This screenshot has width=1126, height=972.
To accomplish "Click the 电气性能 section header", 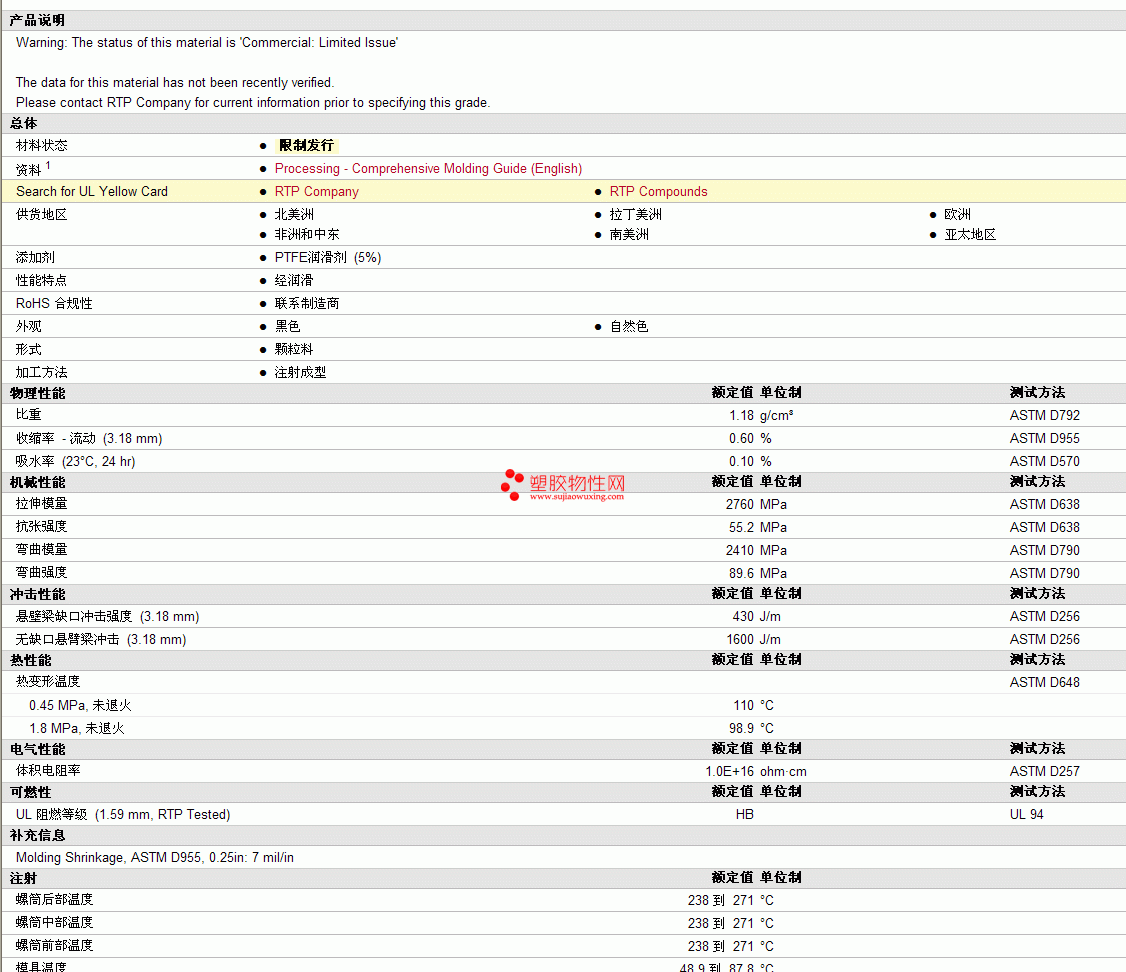I will (37, 749).
